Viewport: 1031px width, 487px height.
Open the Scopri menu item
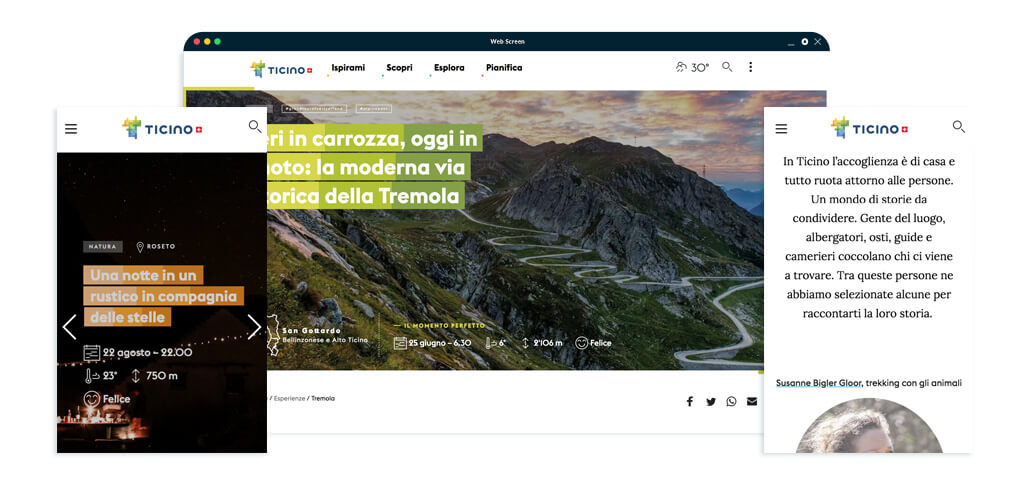coord(399,68)
